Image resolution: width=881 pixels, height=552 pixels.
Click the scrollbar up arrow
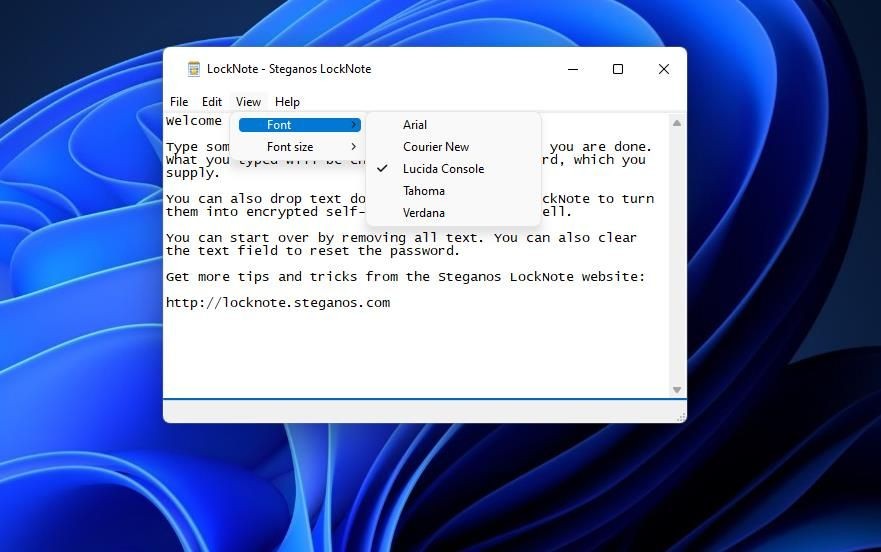click(677, 123)
